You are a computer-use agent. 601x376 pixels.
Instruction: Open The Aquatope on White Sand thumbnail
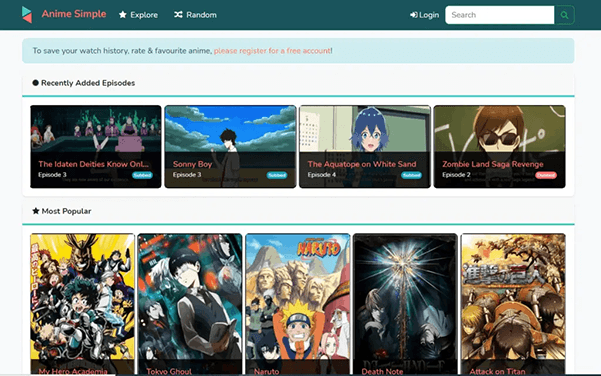(365, 146)
